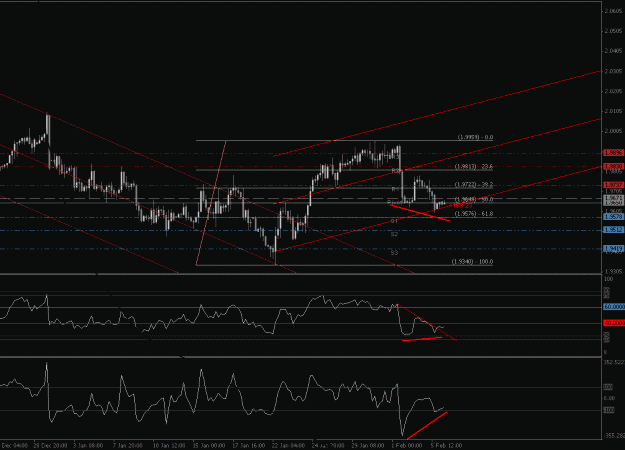Click the 5 Feb 12:00 time axis label
Image resolution: width=625 pixels, height=450 pixels.
pos(446,445)
